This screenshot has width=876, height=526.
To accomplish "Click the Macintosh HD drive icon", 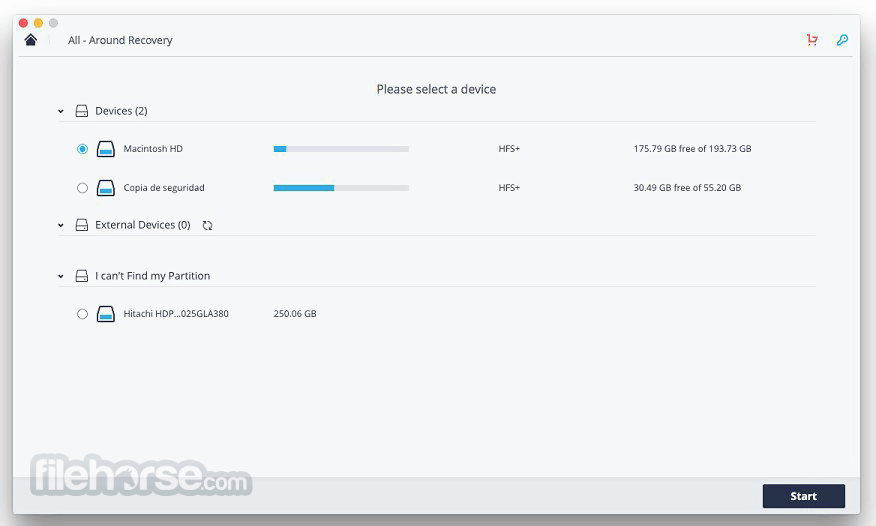I will (x=106, y=149).
